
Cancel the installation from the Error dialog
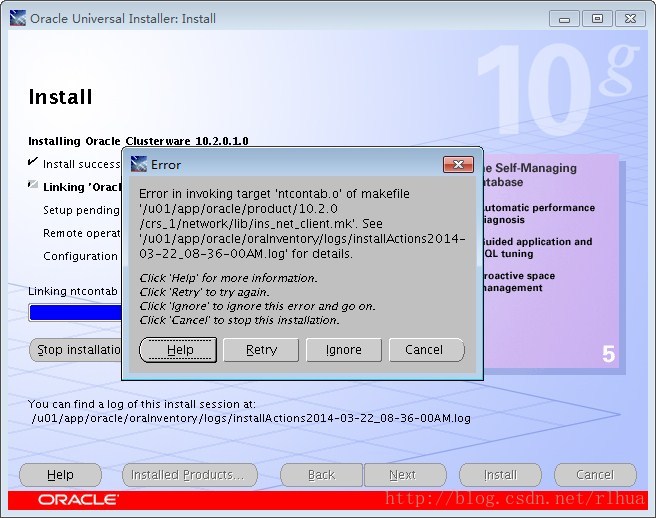coord(426,350)
